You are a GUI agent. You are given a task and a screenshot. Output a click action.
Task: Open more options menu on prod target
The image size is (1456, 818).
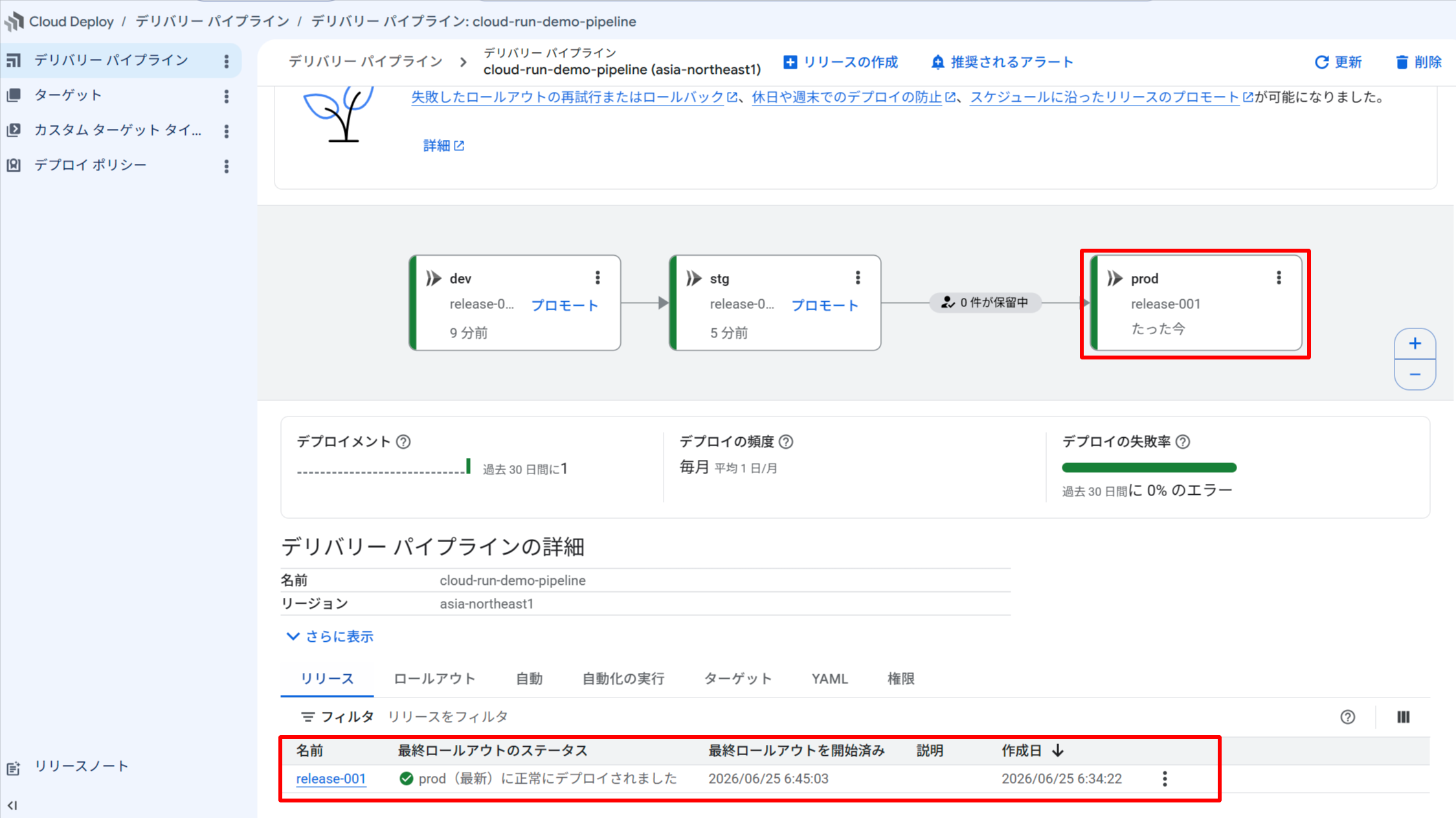click(x=1279, y=278)
